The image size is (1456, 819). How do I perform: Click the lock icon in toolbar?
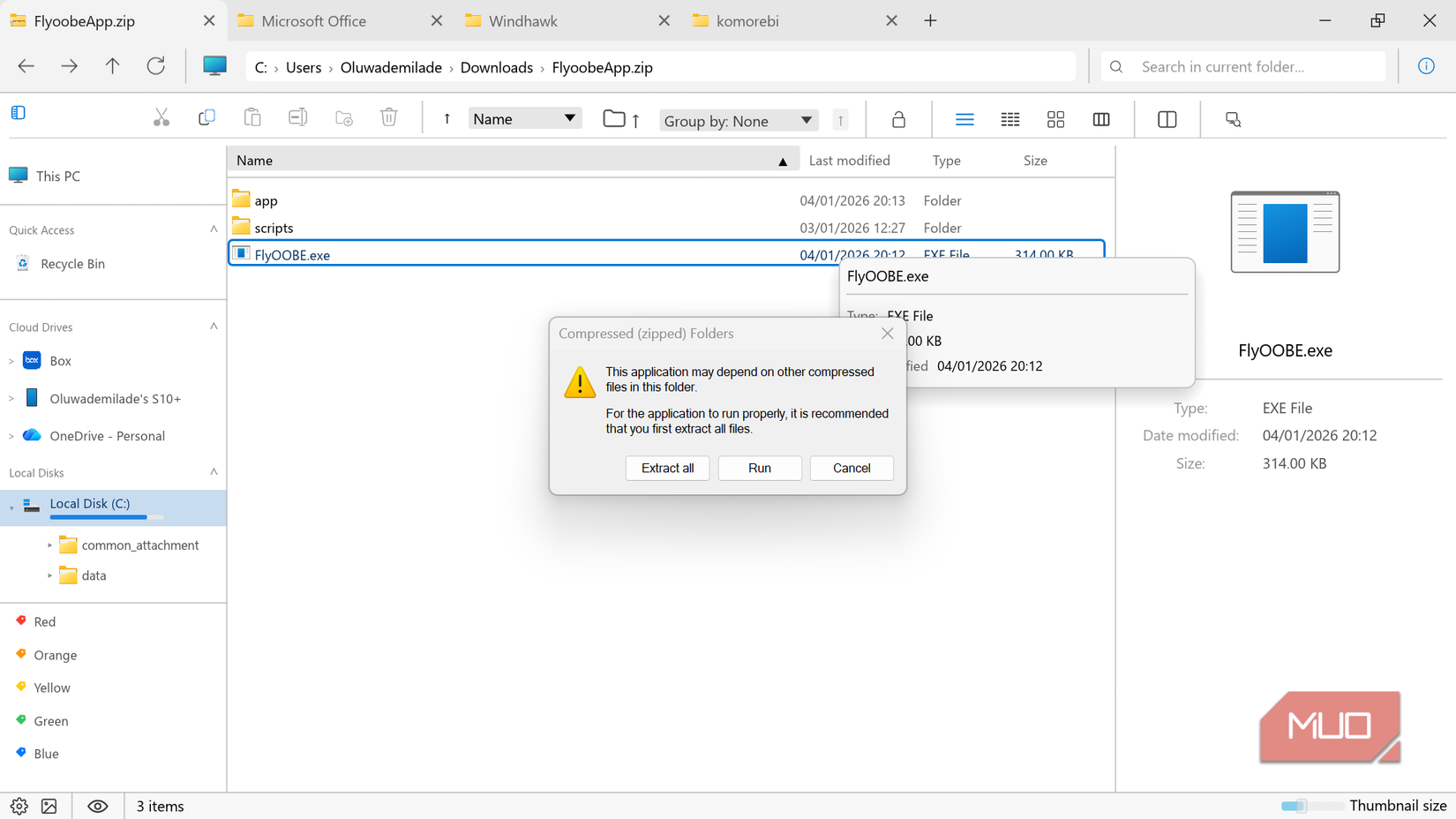[x=898, y=119]
